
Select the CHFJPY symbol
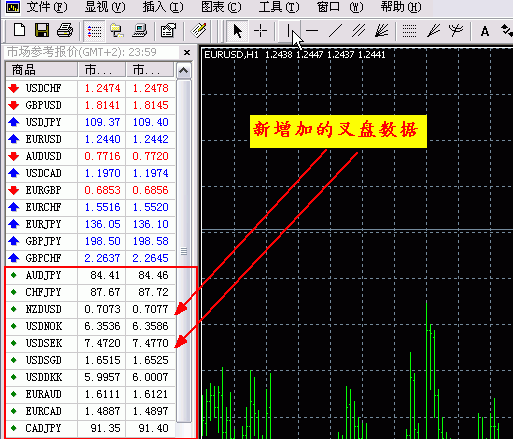(43, 292)
